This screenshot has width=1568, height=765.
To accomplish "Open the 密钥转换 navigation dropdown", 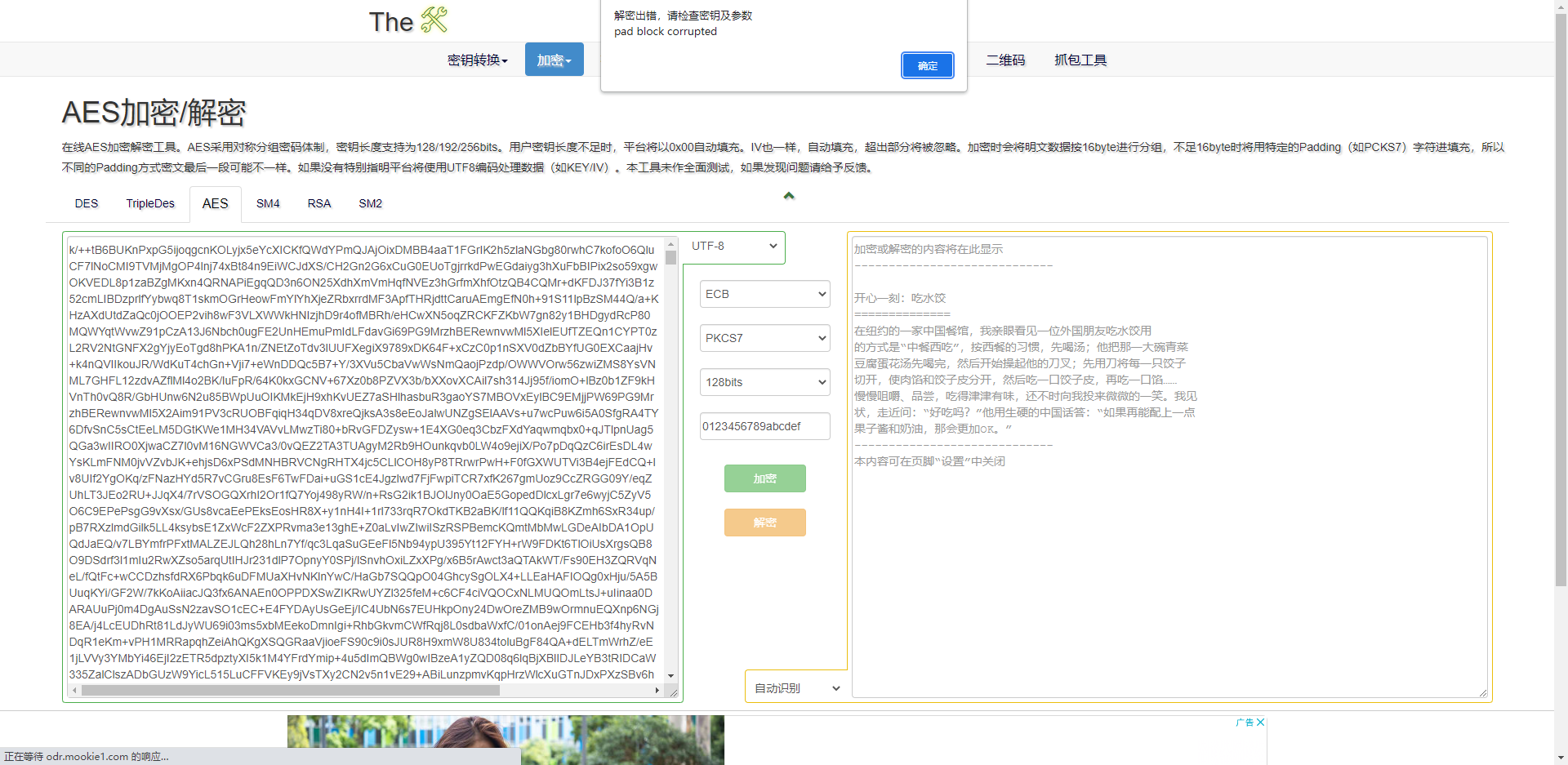I will (x=478, y=60).
